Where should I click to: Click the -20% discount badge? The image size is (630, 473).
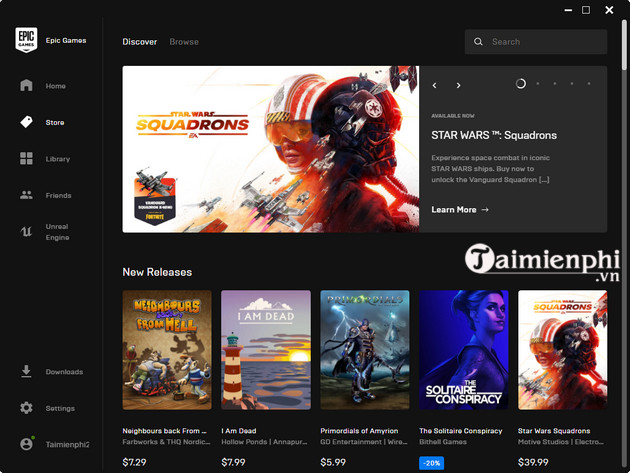[x=432, y=463]
